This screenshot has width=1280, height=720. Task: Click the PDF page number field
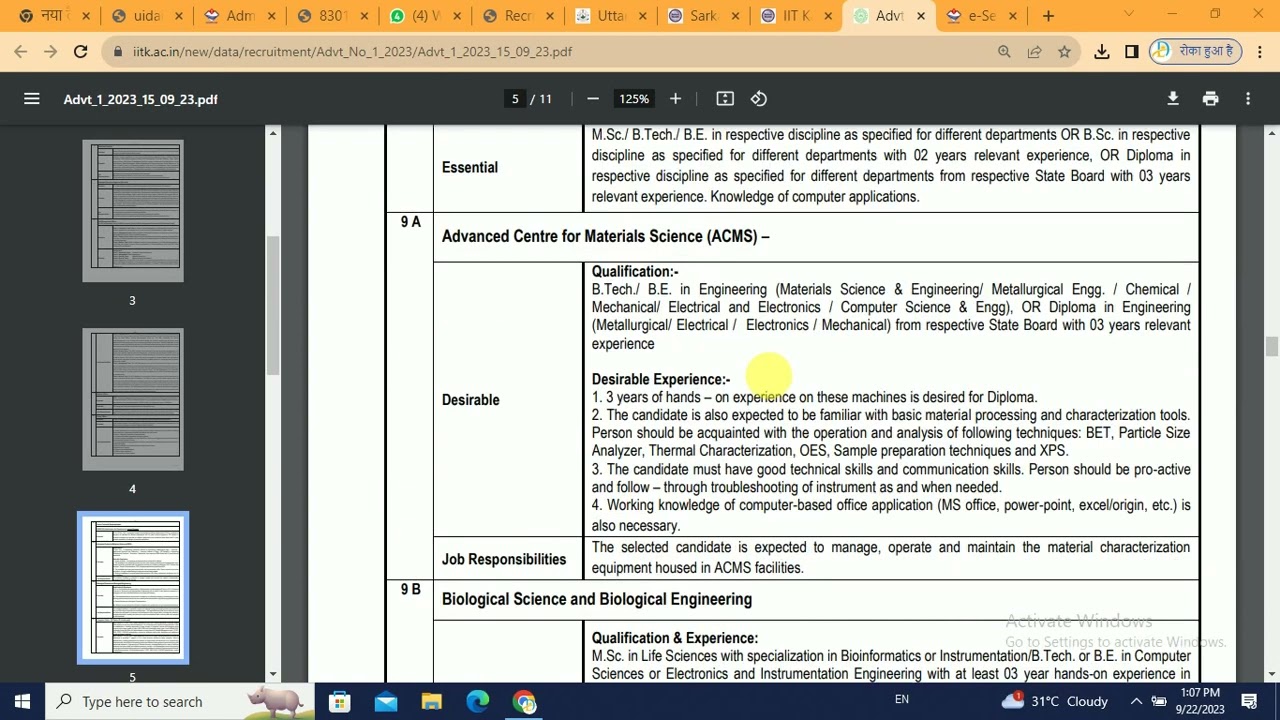pos(515,99)
